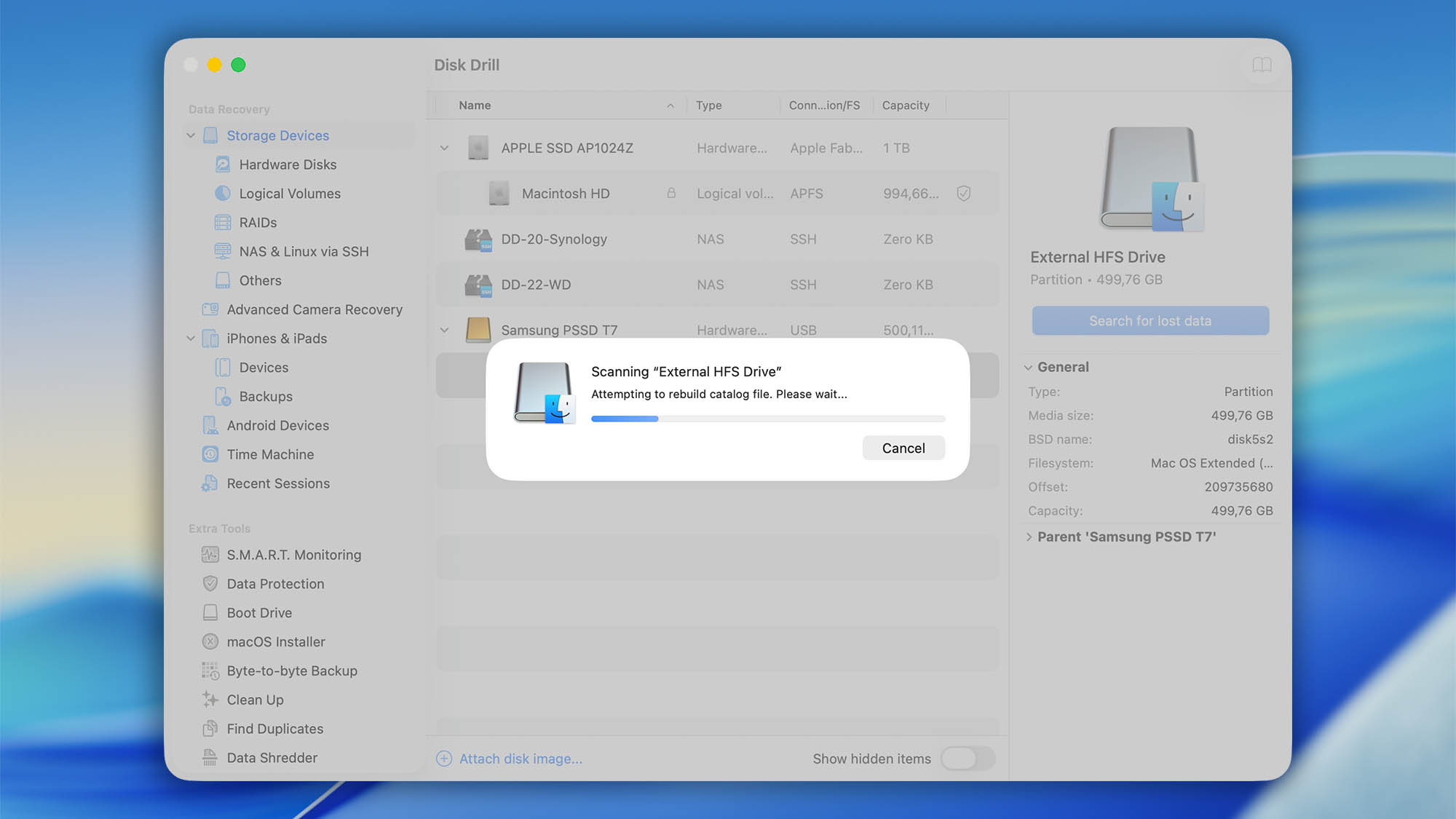Open Advanced Camera Recovery
Image resolution: width=1456 pixels, height=819 pixels.
click(x=210, y=309)
